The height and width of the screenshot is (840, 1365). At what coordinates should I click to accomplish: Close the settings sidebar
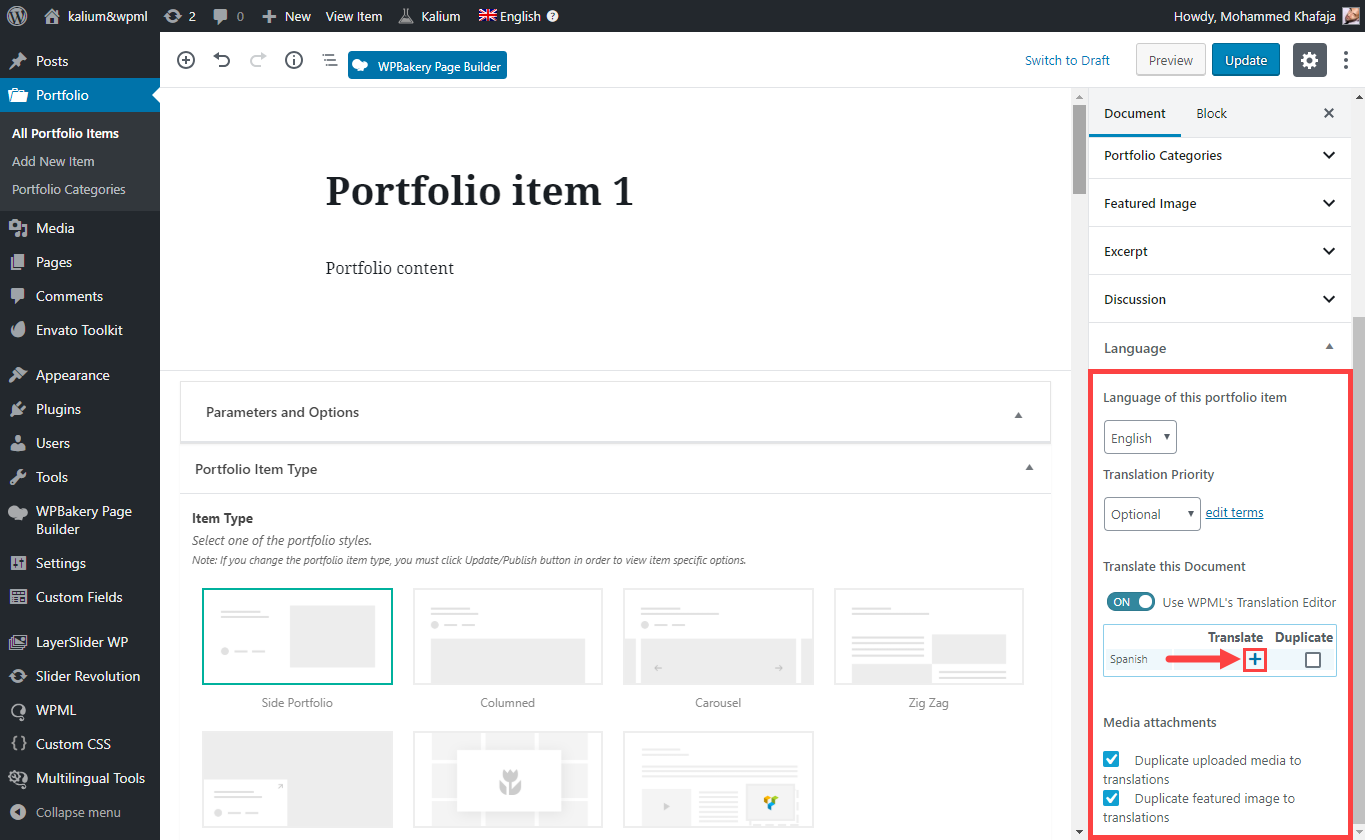pos(1329,113)
